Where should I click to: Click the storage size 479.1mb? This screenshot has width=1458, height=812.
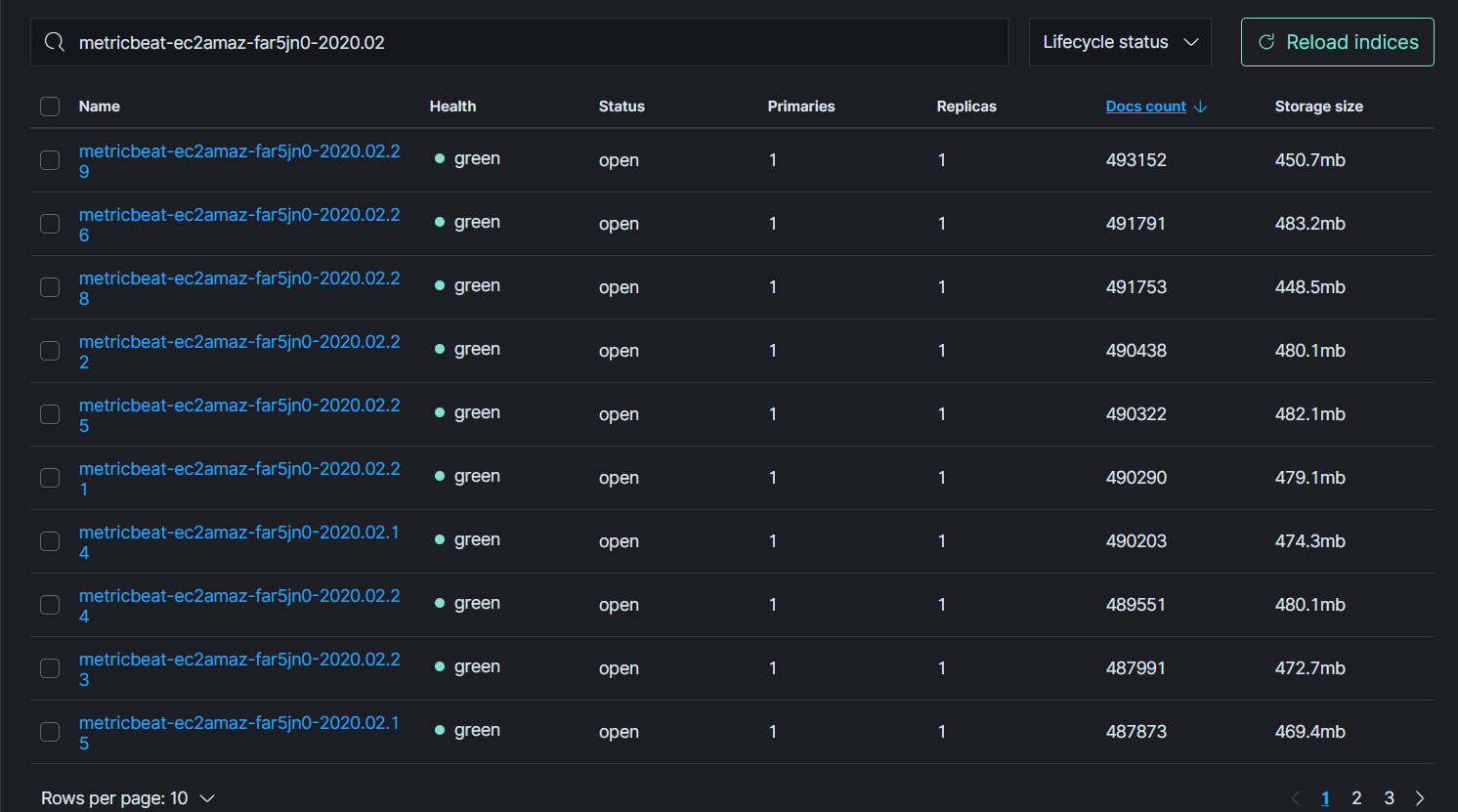[x=1310, y=478]
